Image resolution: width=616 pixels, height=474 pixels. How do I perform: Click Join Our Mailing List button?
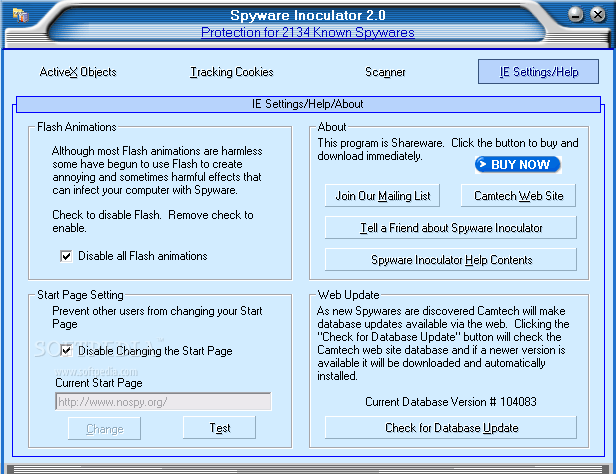click(382, 196)
